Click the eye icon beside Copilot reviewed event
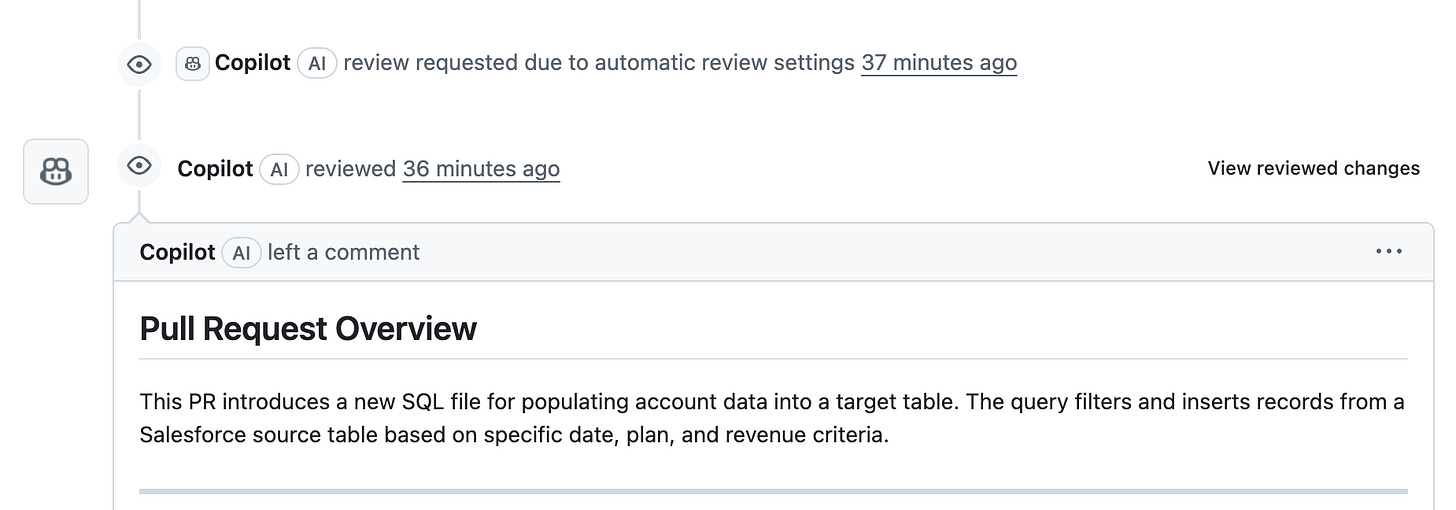The image size is (1456, 510). click(x=139, y=165)
